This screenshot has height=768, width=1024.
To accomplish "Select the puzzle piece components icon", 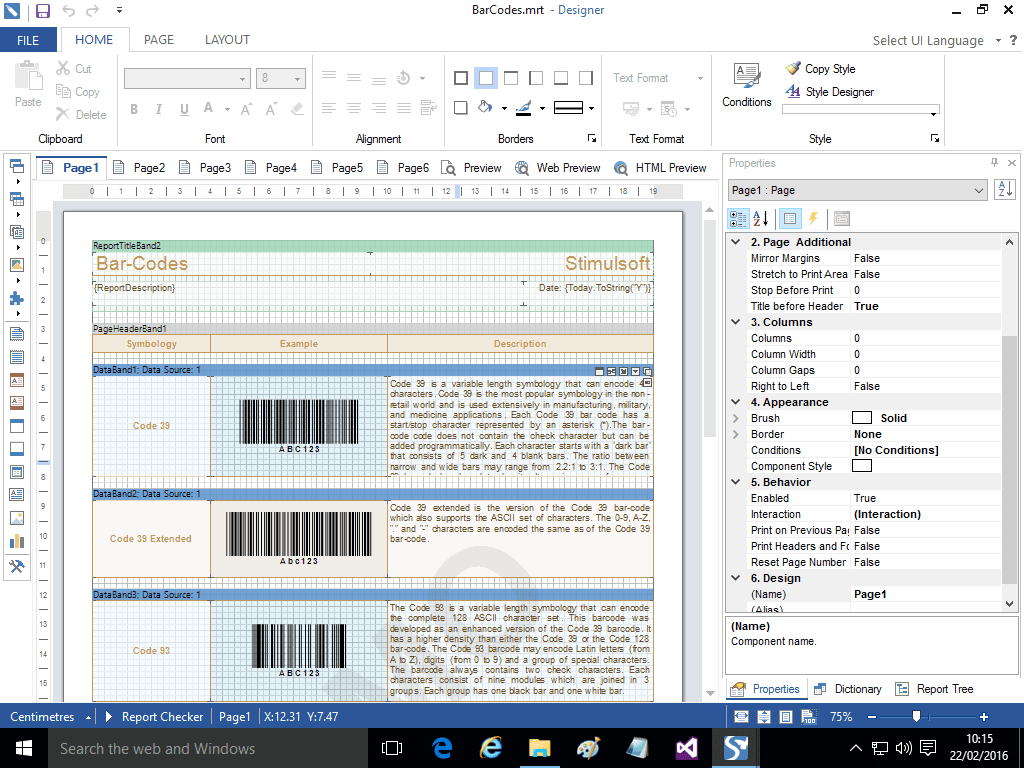I will [17, 298].
